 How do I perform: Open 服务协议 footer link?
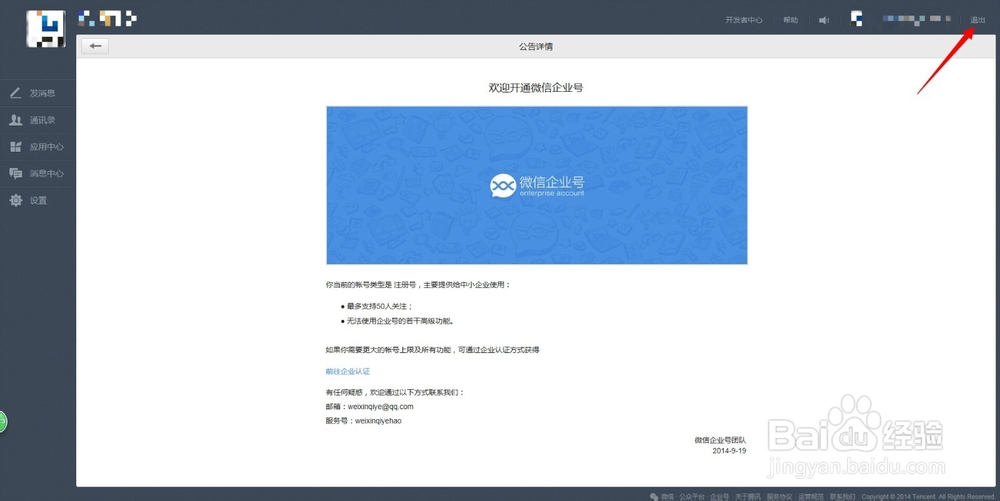pos(779,497)
